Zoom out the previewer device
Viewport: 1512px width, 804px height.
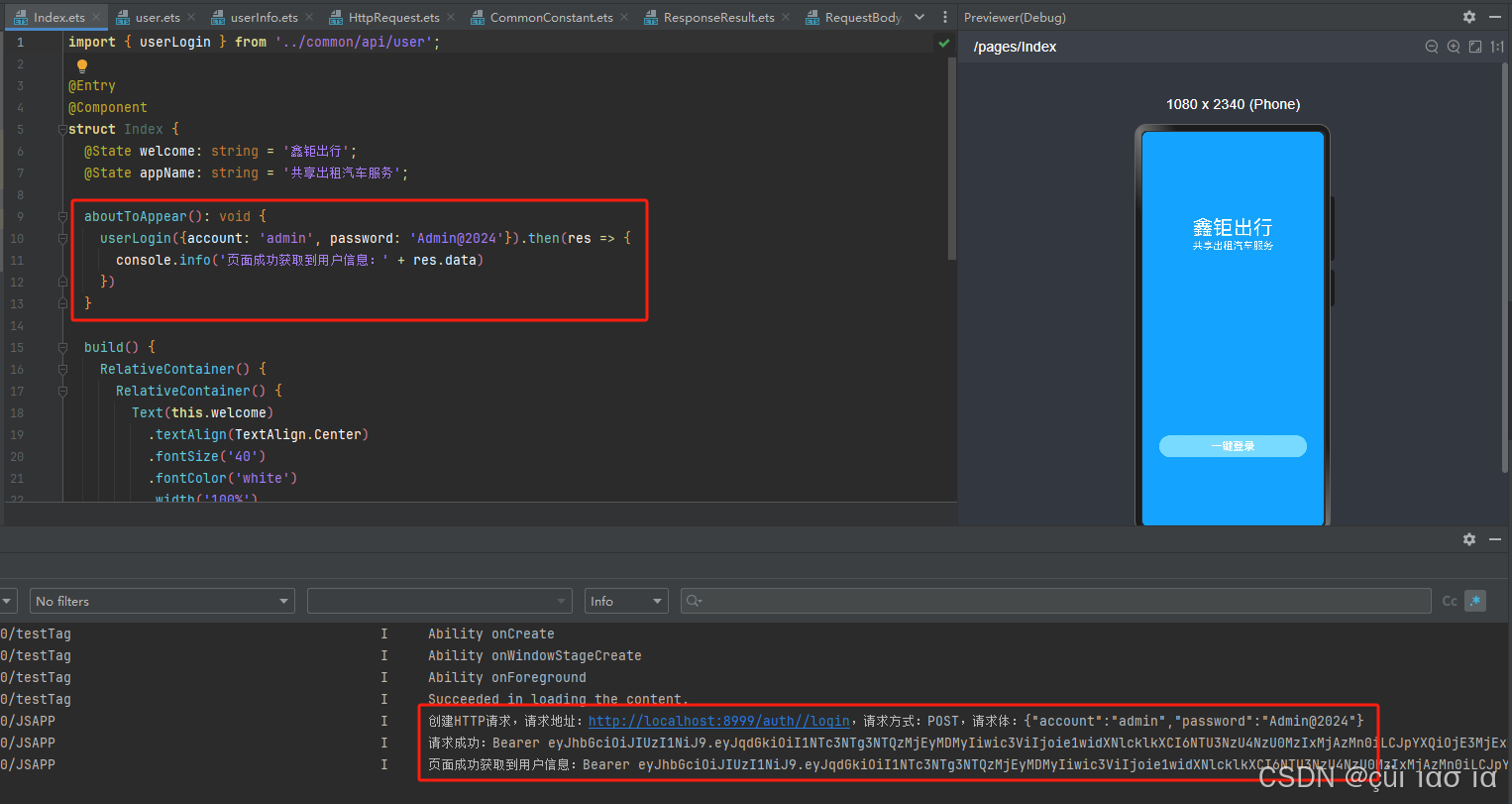click(x=1432, y=47)
